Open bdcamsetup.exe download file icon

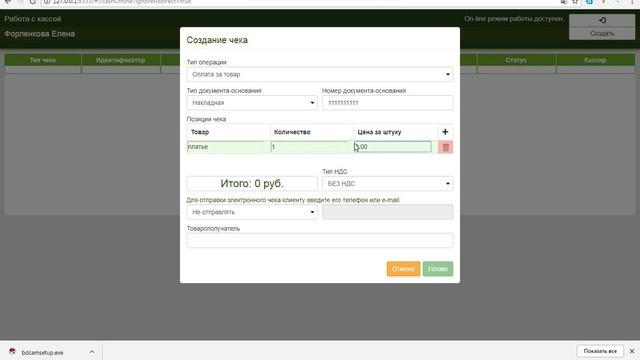click(x=12, y=352)
